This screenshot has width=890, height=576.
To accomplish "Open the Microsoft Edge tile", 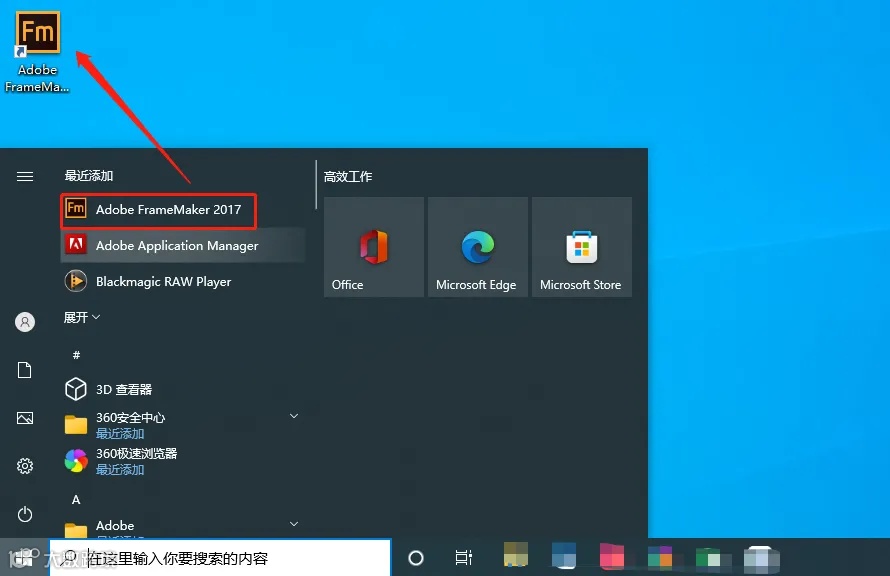I will [478, 247].
